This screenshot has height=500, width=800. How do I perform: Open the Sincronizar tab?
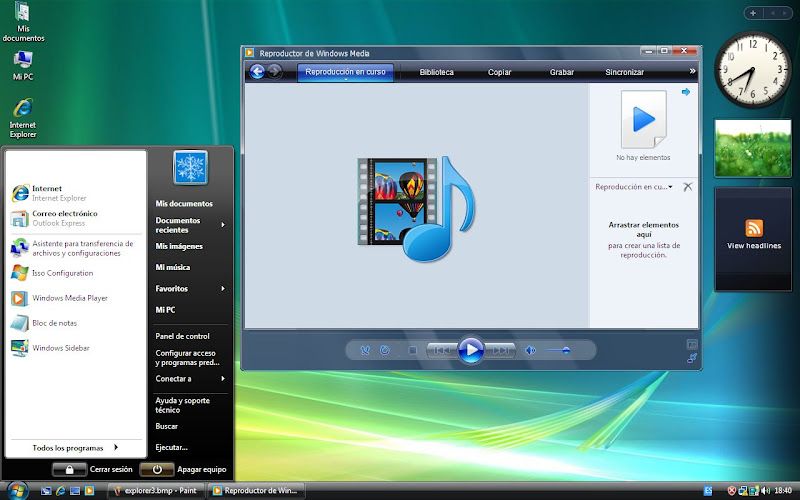pos(624,72)
